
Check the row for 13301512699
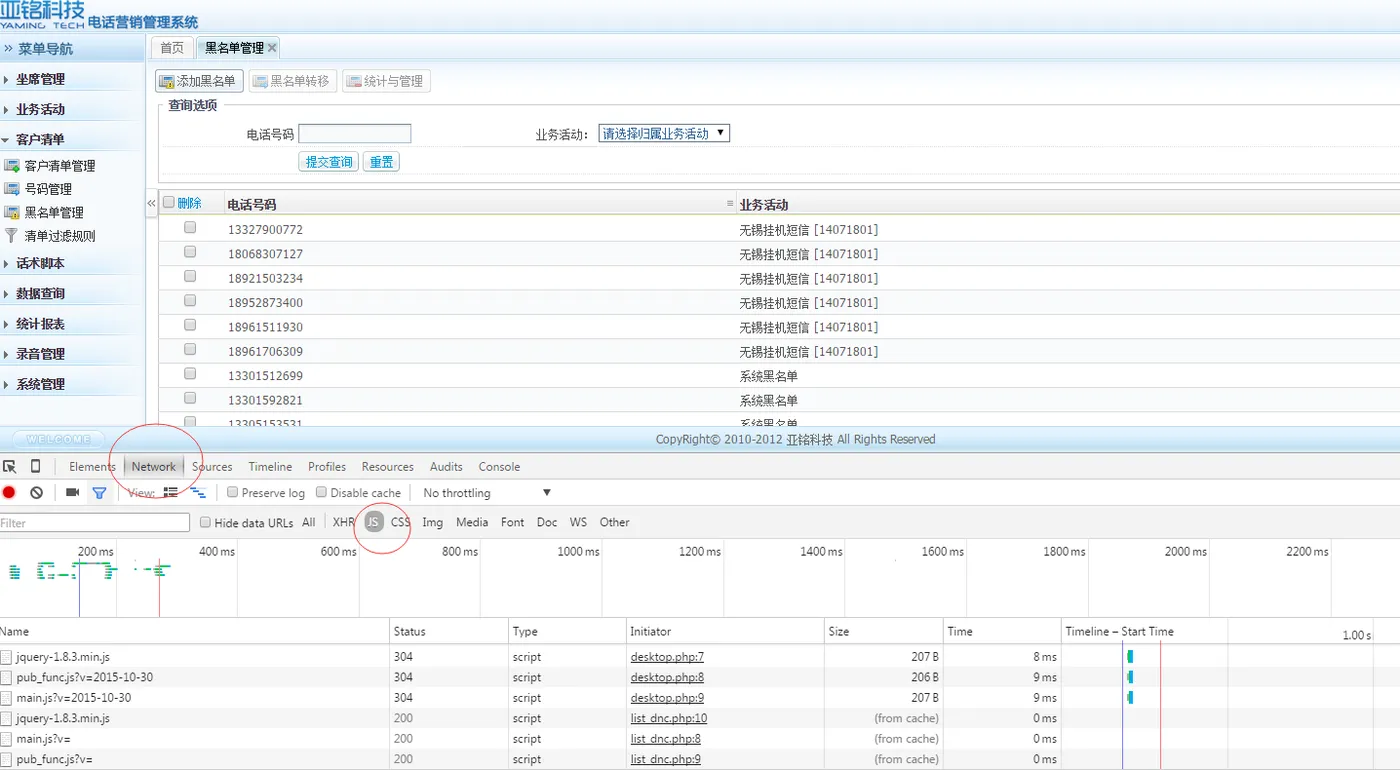[190, 374]
